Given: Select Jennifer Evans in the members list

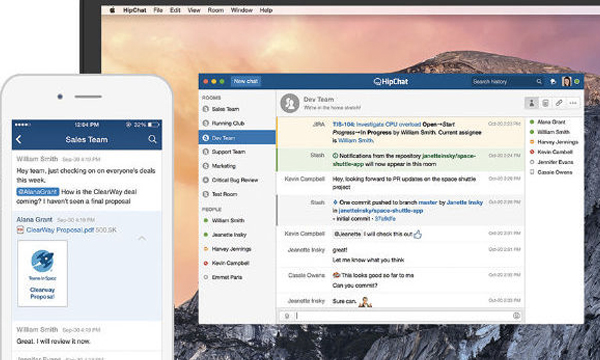Looking at the screenshot, I should click(555, 162).
